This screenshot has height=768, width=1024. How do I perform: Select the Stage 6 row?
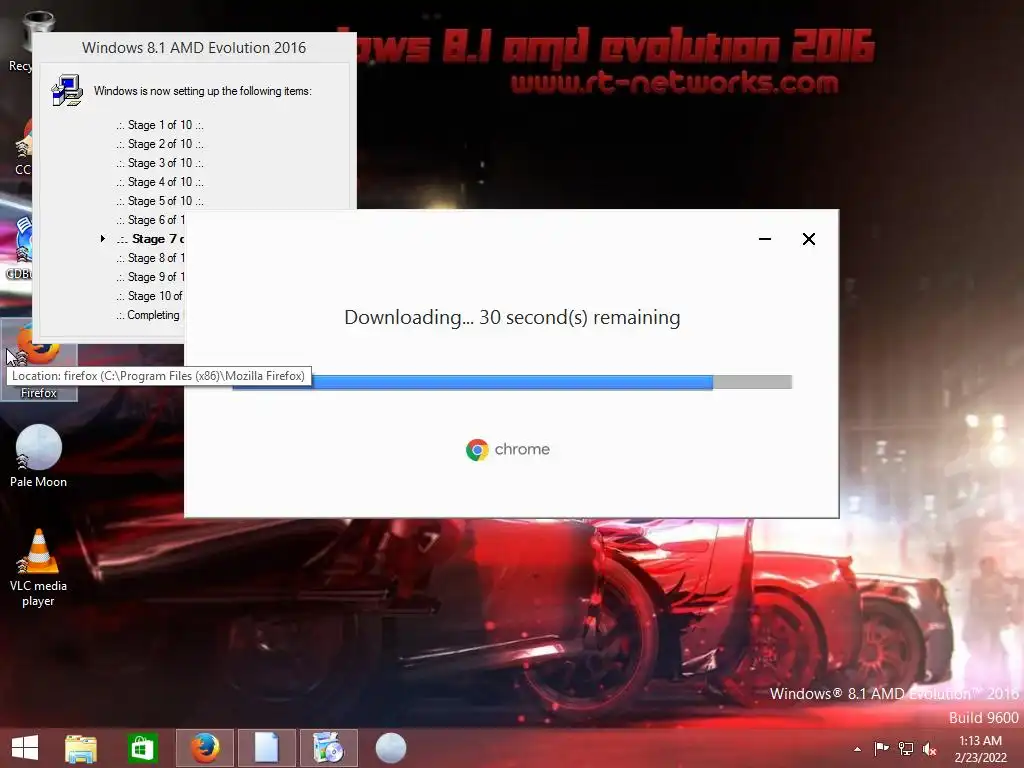151,220
